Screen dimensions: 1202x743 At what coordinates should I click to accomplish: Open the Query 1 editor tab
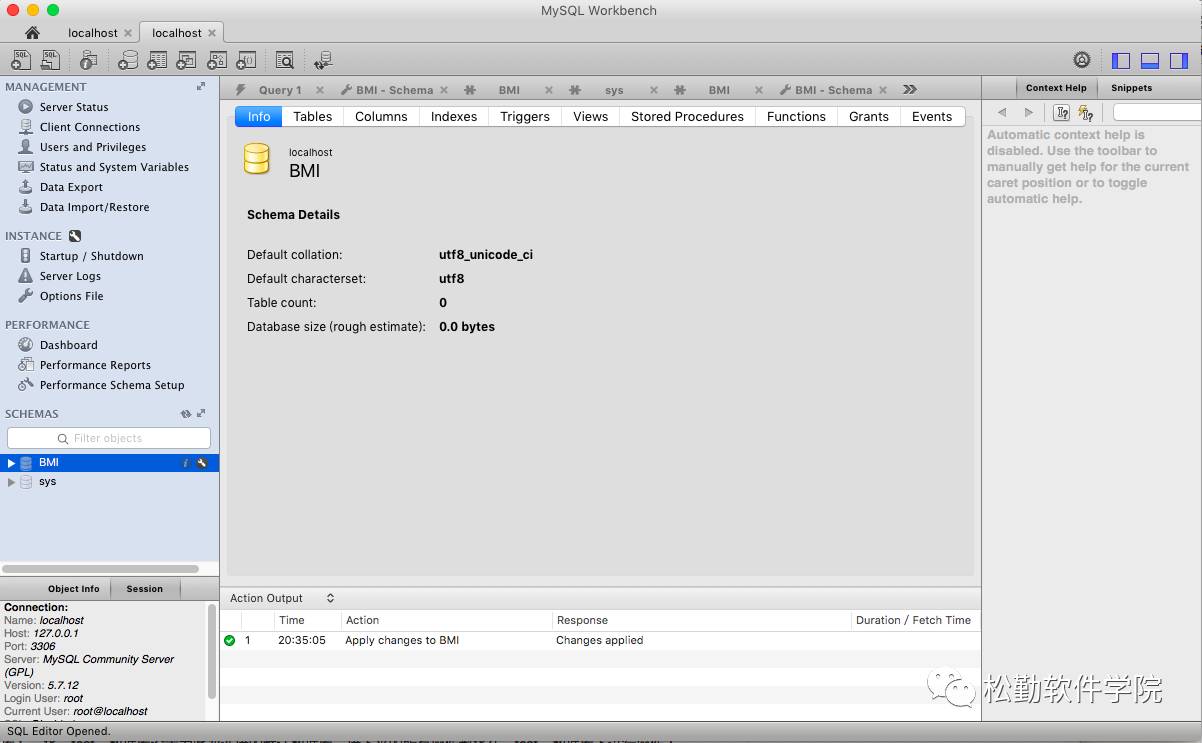click(x=280, y=90)
